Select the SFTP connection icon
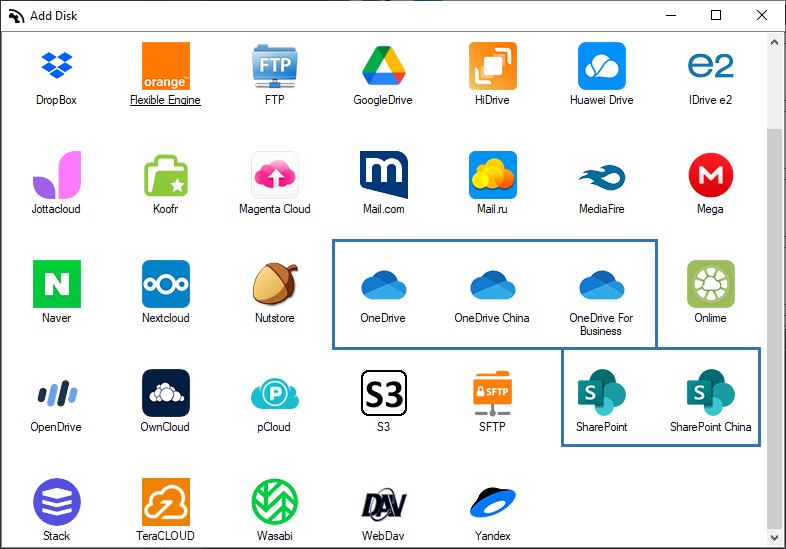The height and width of the screenshot is (549, 786). click(493, 394)
